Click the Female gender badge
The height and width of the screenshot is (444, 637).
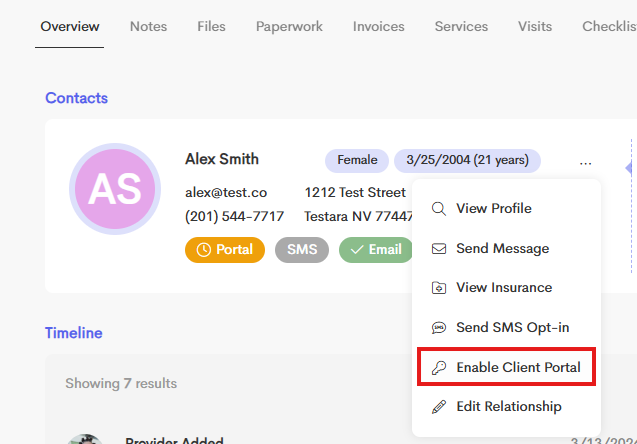coord(357,160)
